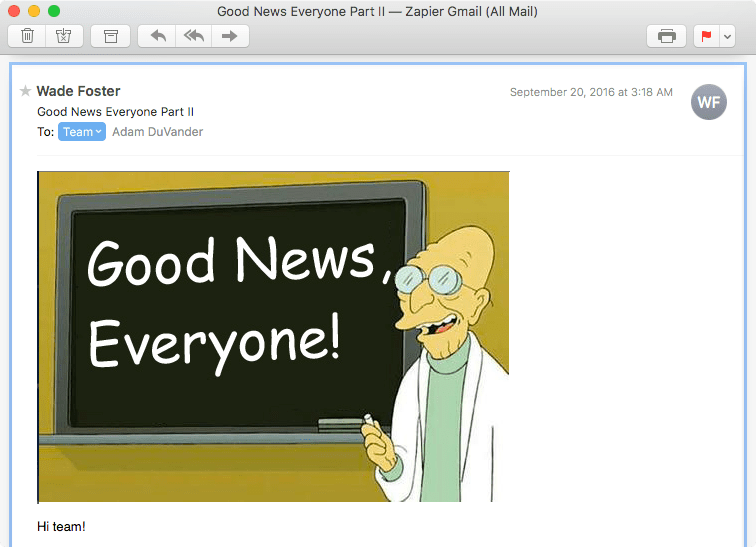The height and width of the screenshot is (547, 756).
Task: Close the message window
Action: click(x=14, y=11)
